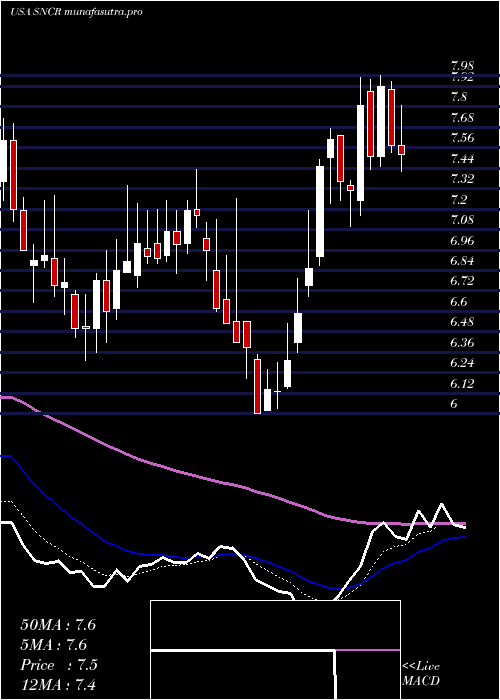The height and width of the screenshot is (700, 500).
Task: Select the 7.08 price axis label
Action: tap(462, 220)
